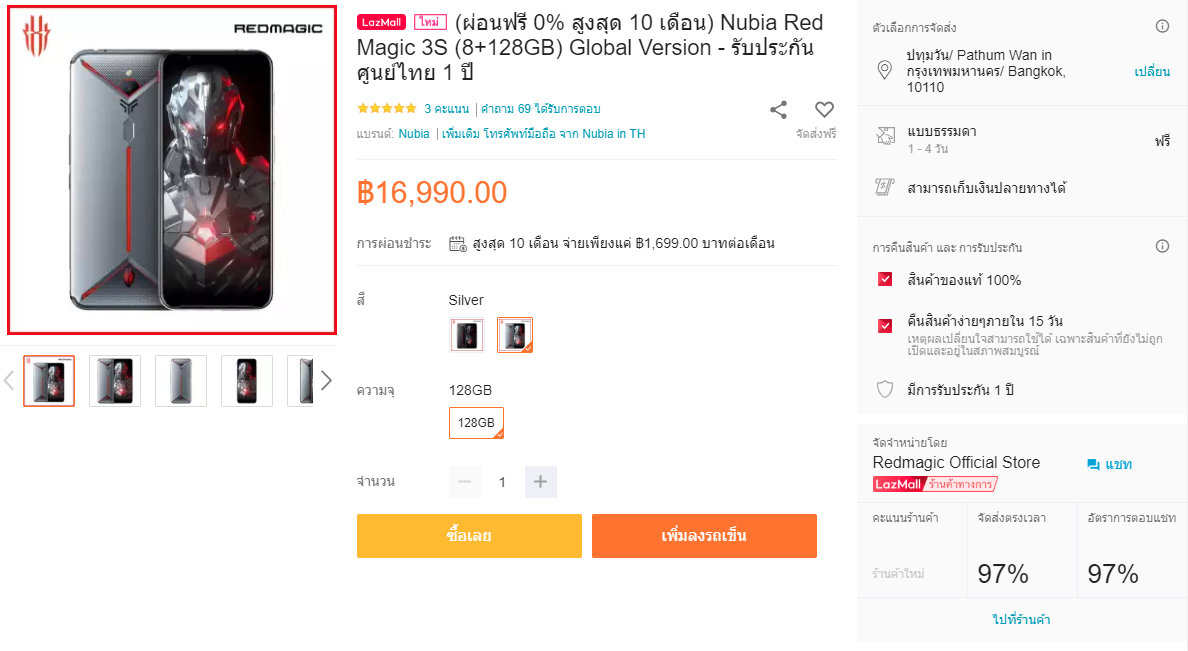Click the one-year warranty shield icon

[884, 389]
